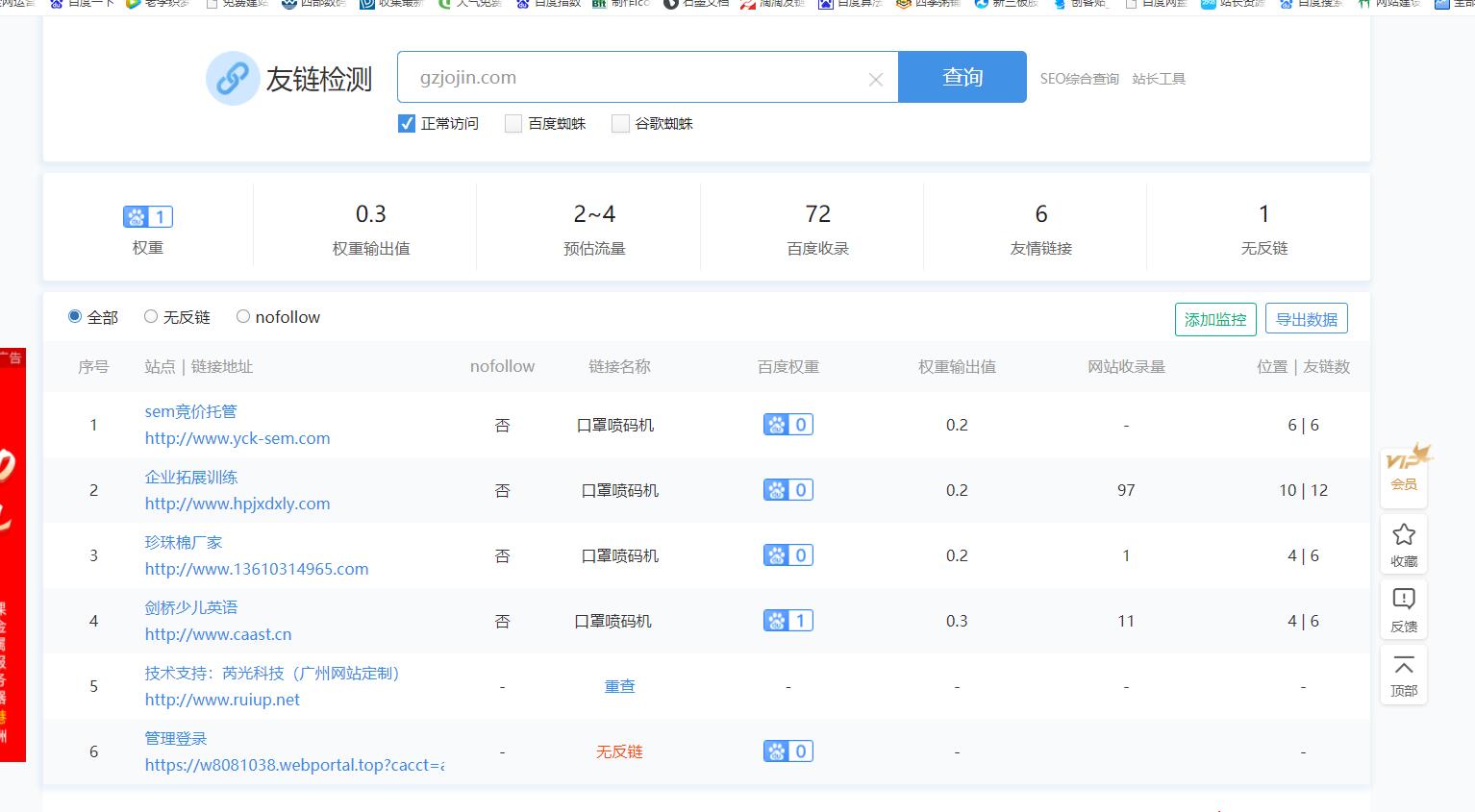Open the 珍珠棉厂家 site link

coord(184,542)
